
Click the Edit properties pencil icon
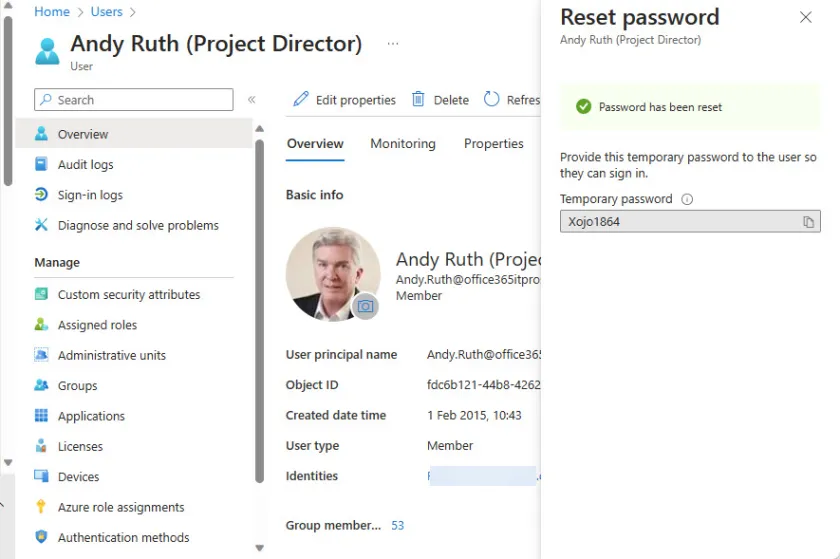[301, 100]
